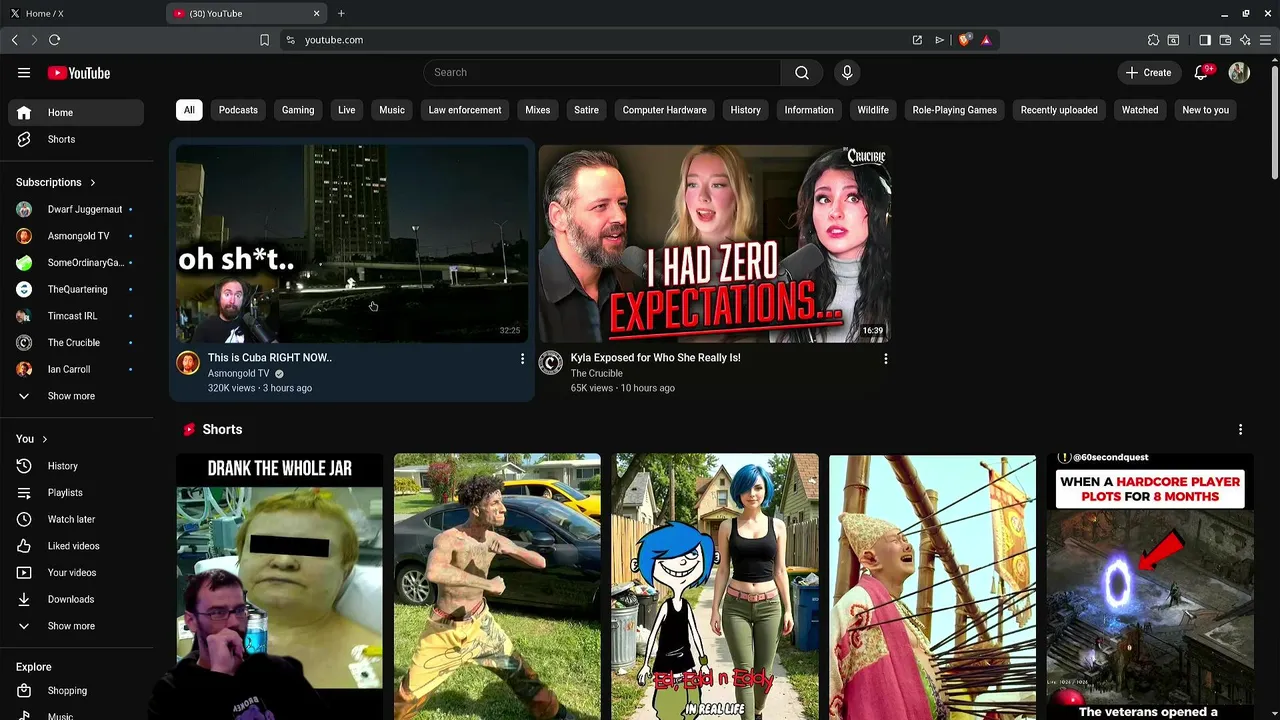
Task: Open the Ed, Edd n Eddy short
Action: pyautogui.click(x=715, y=587)
